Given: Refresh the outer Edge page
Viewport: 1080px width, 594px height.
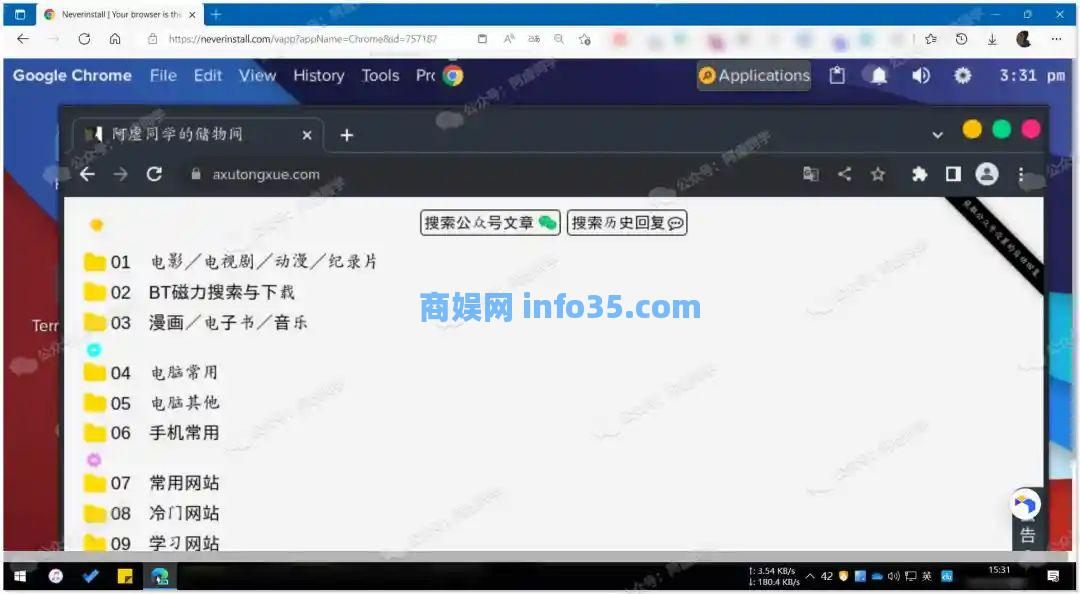Looking at the screenshot, I should tap(84, 39).
